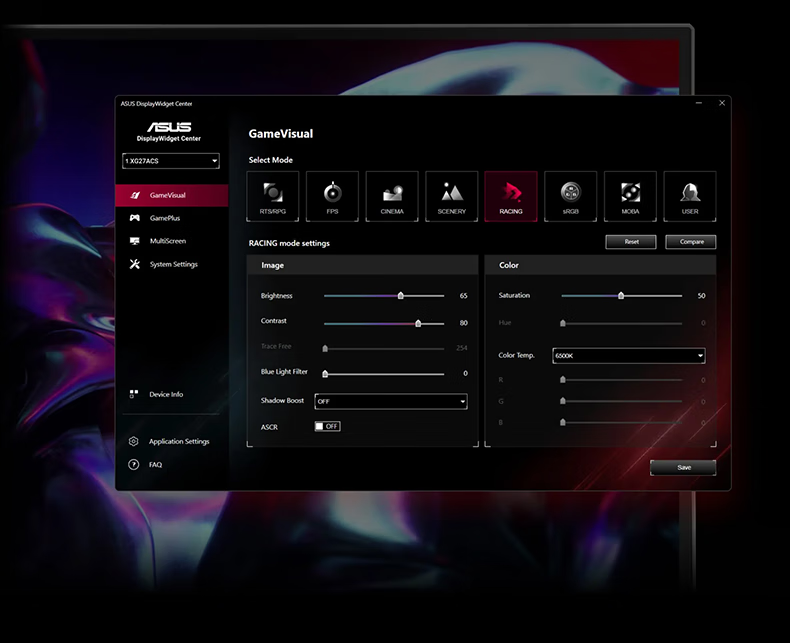
Task: Toggle the ASCR switch
Action: (327, 426)
